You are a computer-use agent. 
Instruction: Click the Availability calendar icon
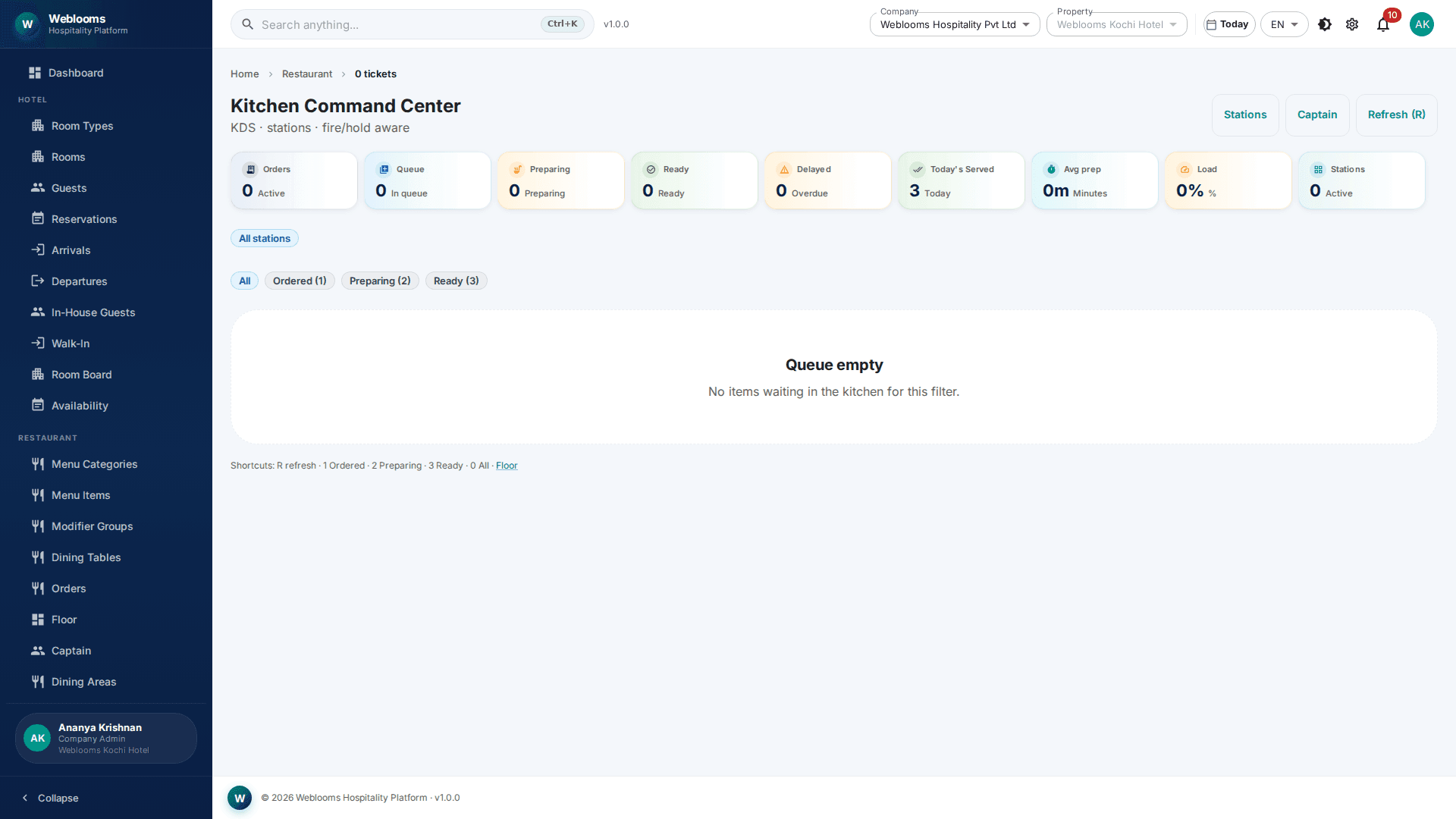click(x=38, y=406)
